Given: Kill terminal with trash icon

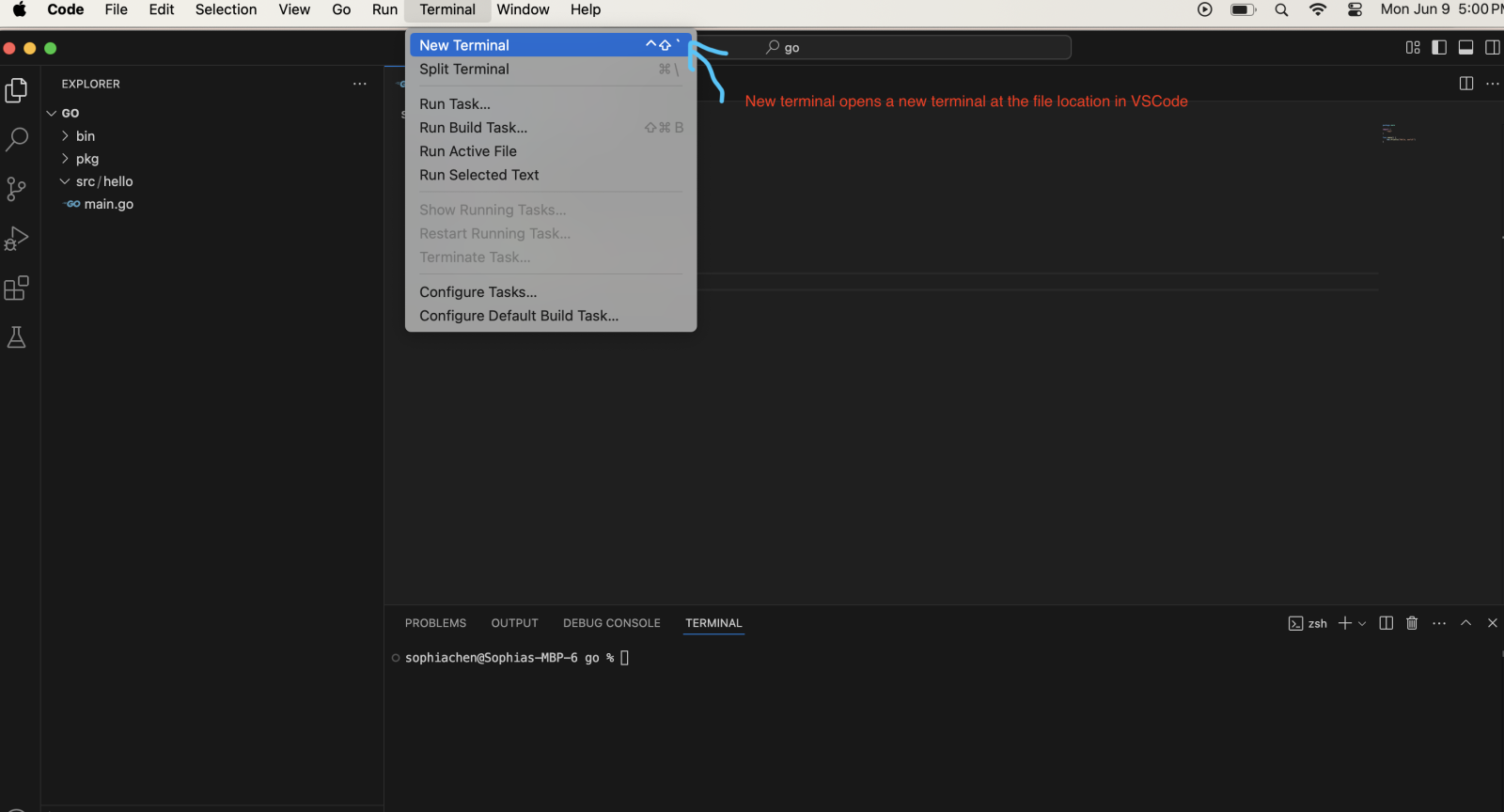Looking at the screenshot, I should tap(1412, 623).
